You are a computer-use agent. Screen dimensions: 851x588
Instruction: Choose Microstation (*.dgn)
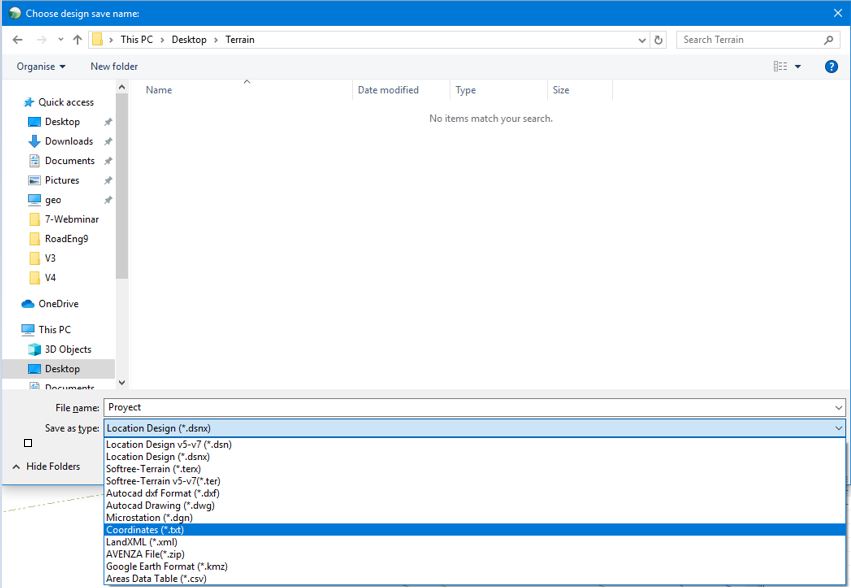[474, 518]
